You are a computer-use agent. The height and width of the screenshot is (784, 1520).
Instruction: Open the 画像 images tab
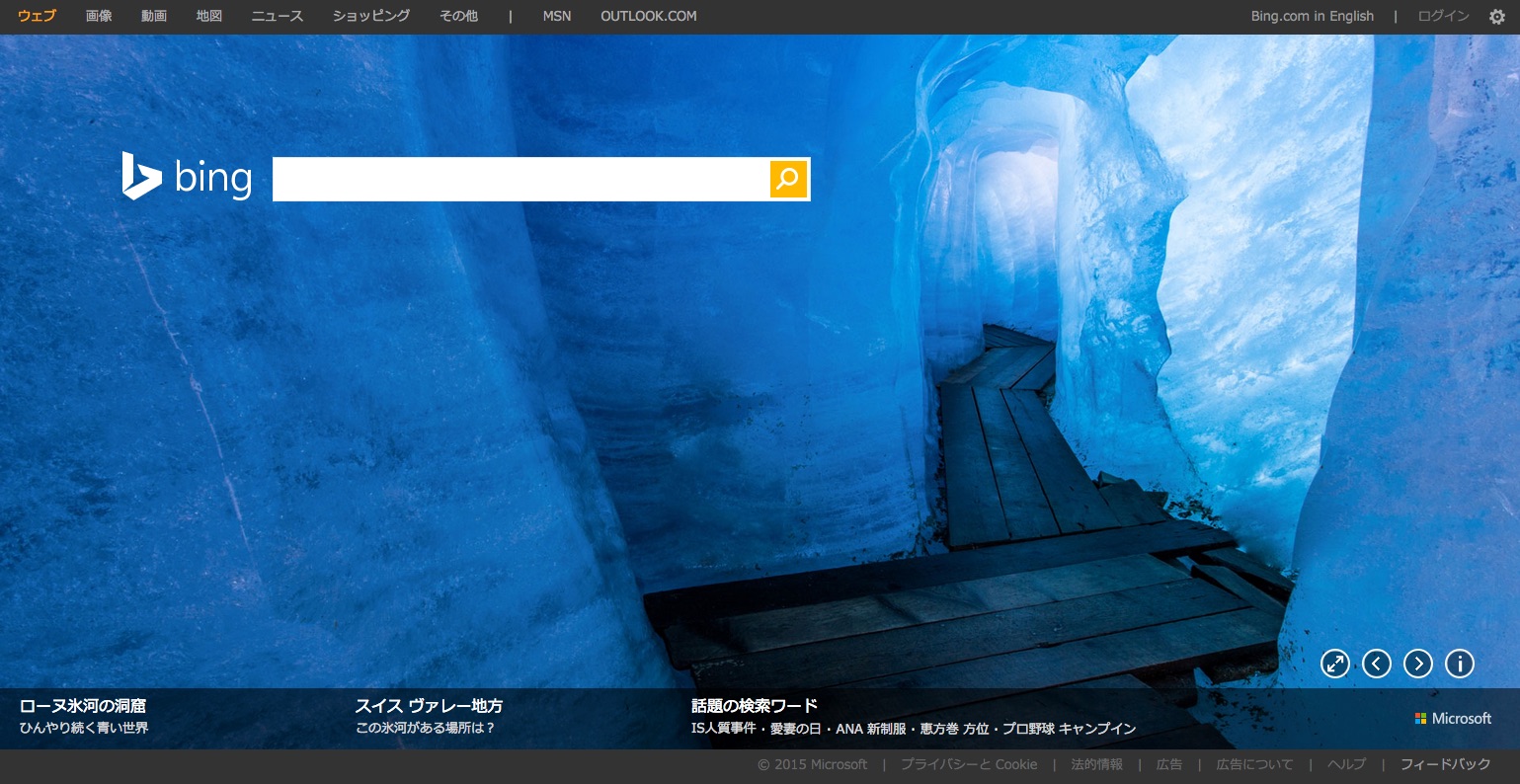point(99,16)
